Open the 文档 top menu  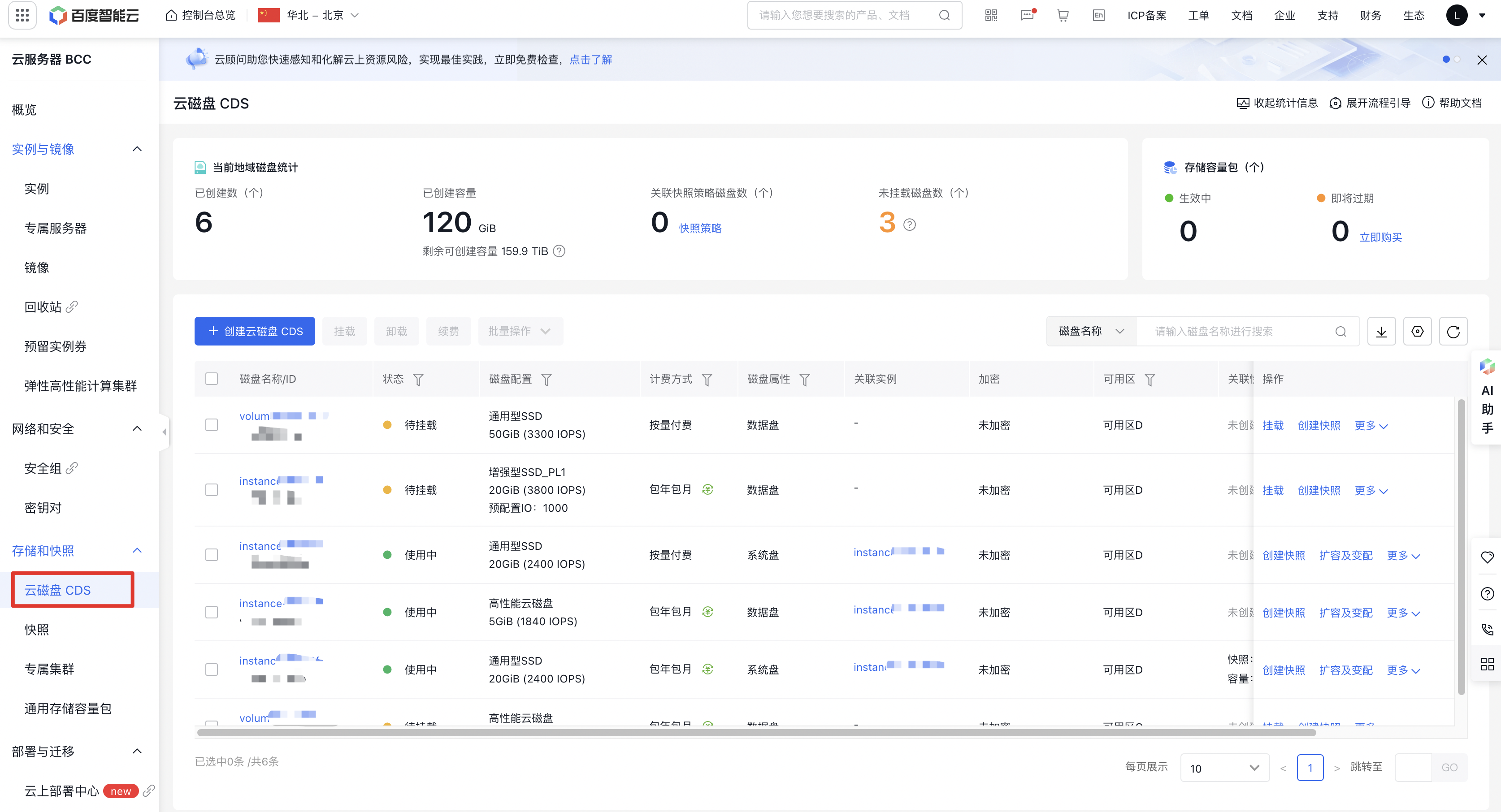(x=1241, y=15)
